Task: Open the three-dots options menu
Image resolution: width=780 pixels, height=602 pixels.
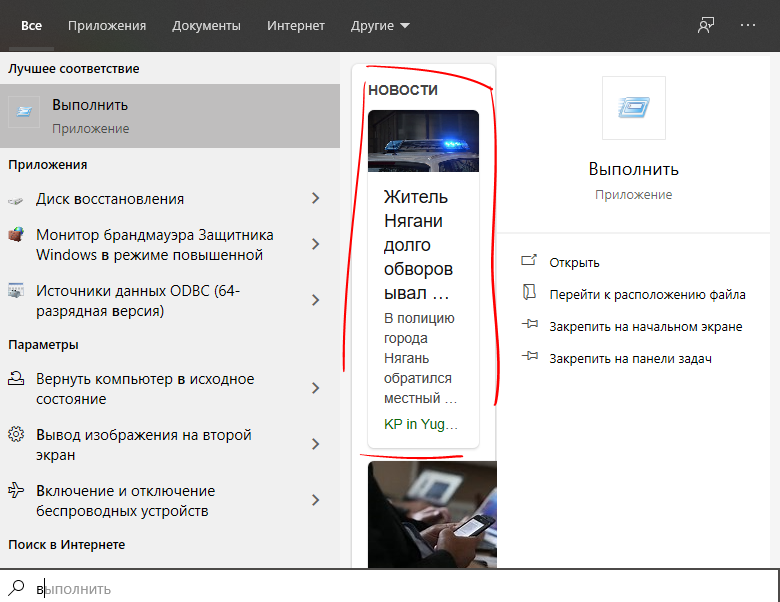Action: (x=748, y=25)
